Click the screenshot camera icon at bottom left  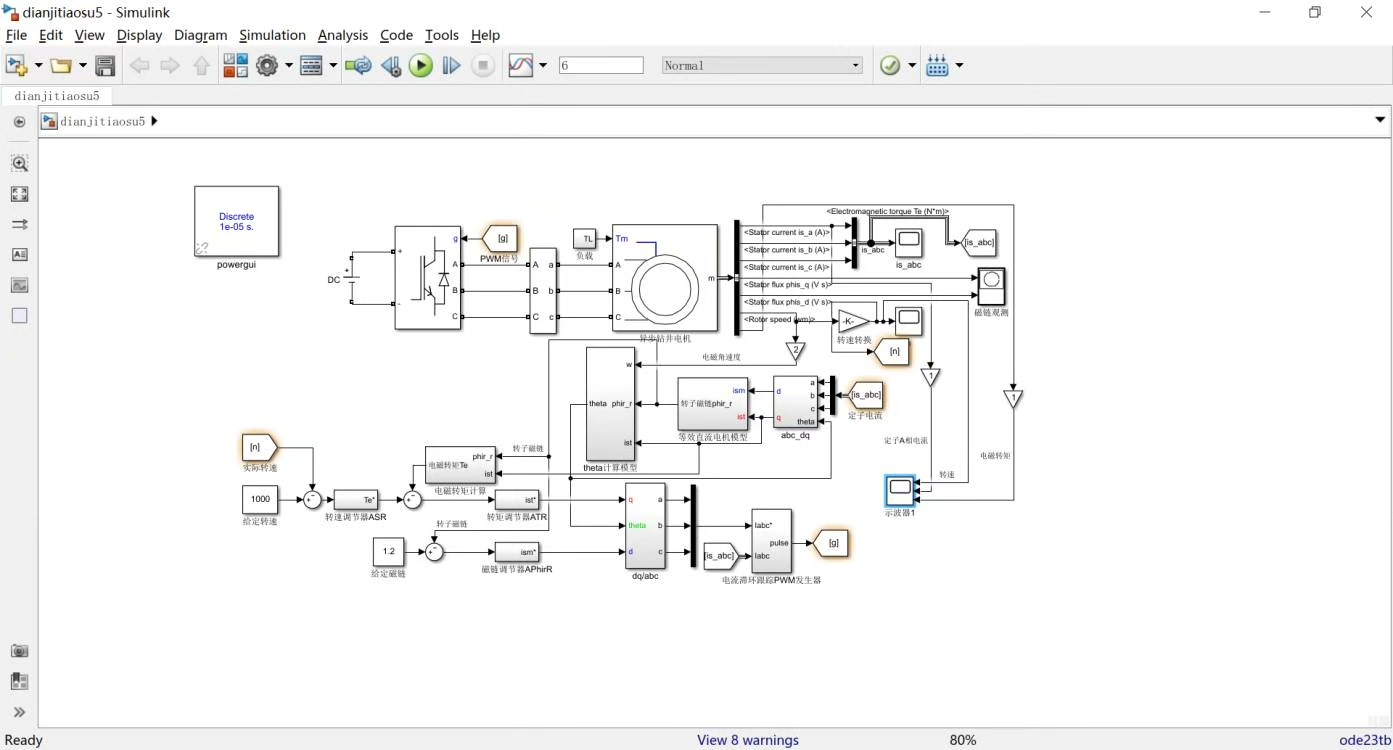[19, 650]
